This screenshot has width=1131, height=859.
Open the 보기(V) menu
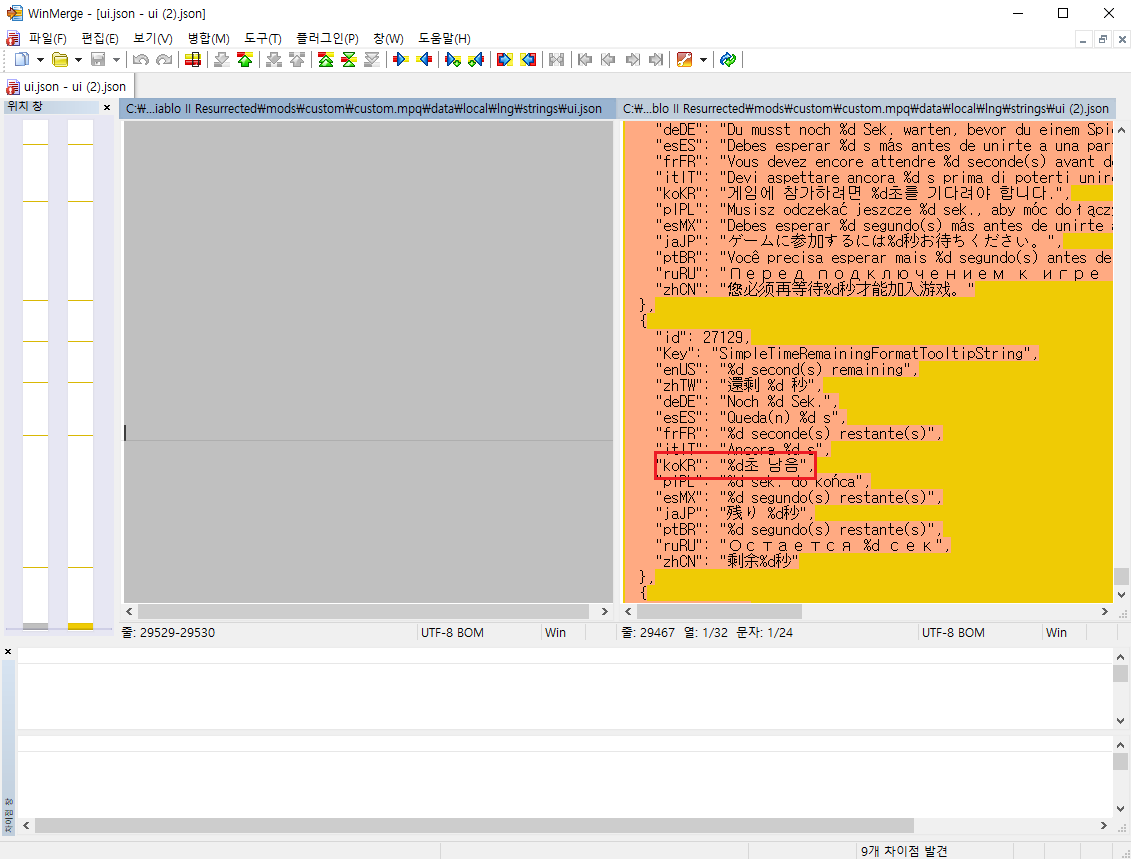tap(152, 38)
